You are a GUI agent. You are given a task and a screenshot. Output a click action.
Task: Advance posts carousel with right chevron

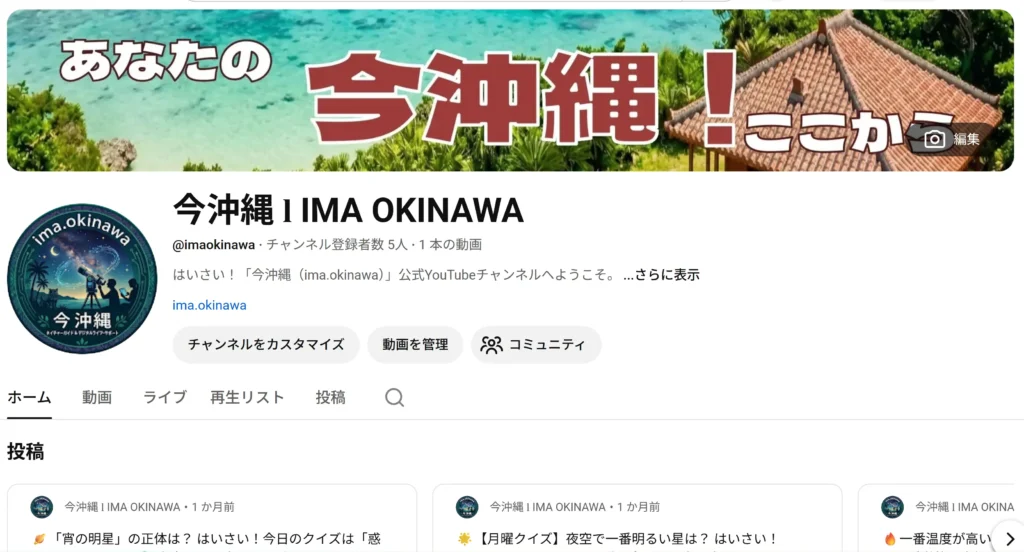[x=1010, y=538]
